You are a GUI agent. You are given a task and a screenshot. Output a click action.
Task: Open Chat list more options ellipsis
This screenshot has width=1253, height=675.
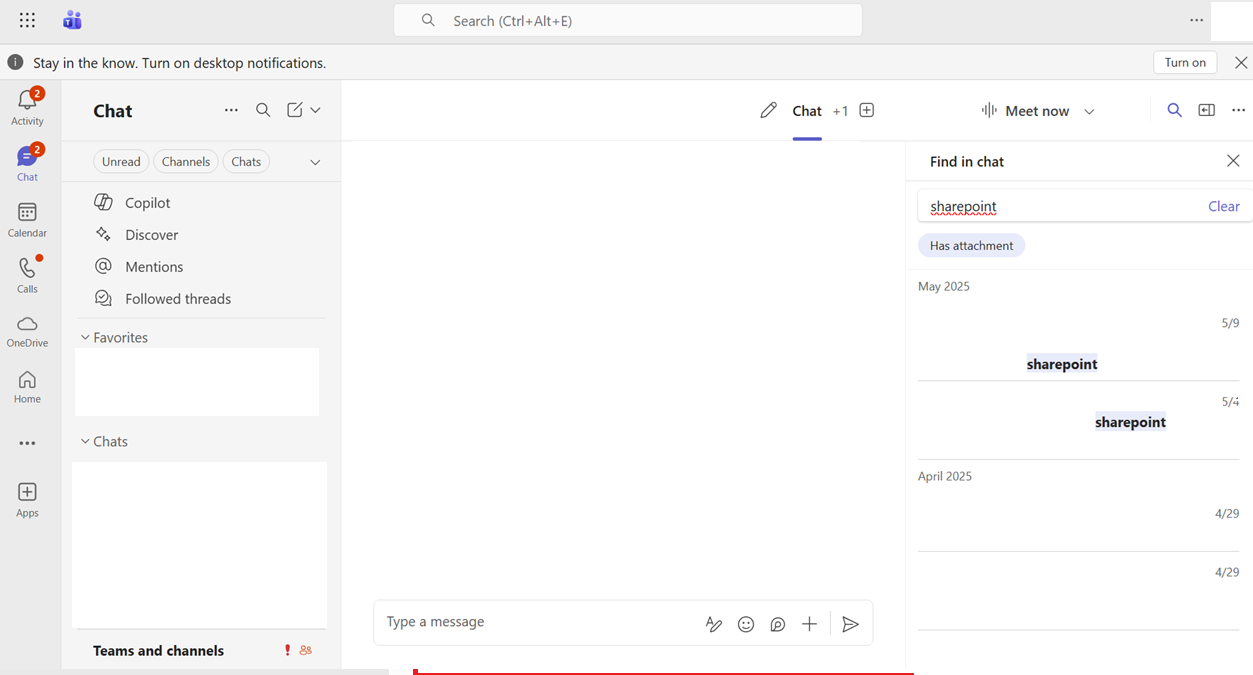231,110
